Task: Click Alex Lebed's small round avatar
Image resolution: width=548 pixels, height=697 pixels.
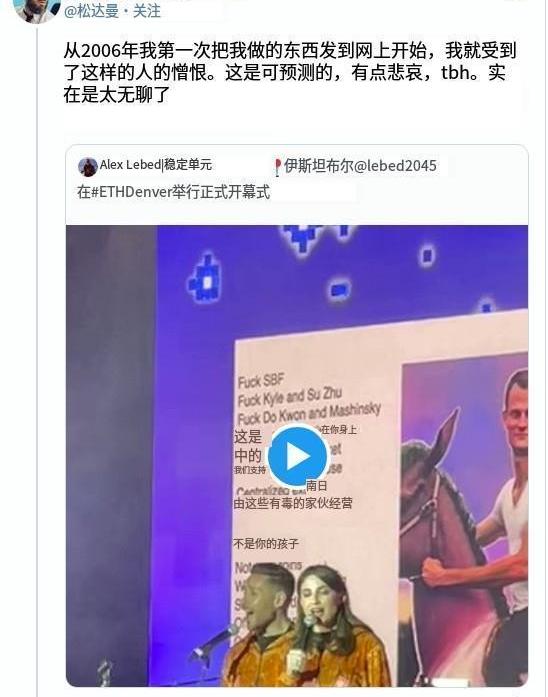Action: click(88, 167)
